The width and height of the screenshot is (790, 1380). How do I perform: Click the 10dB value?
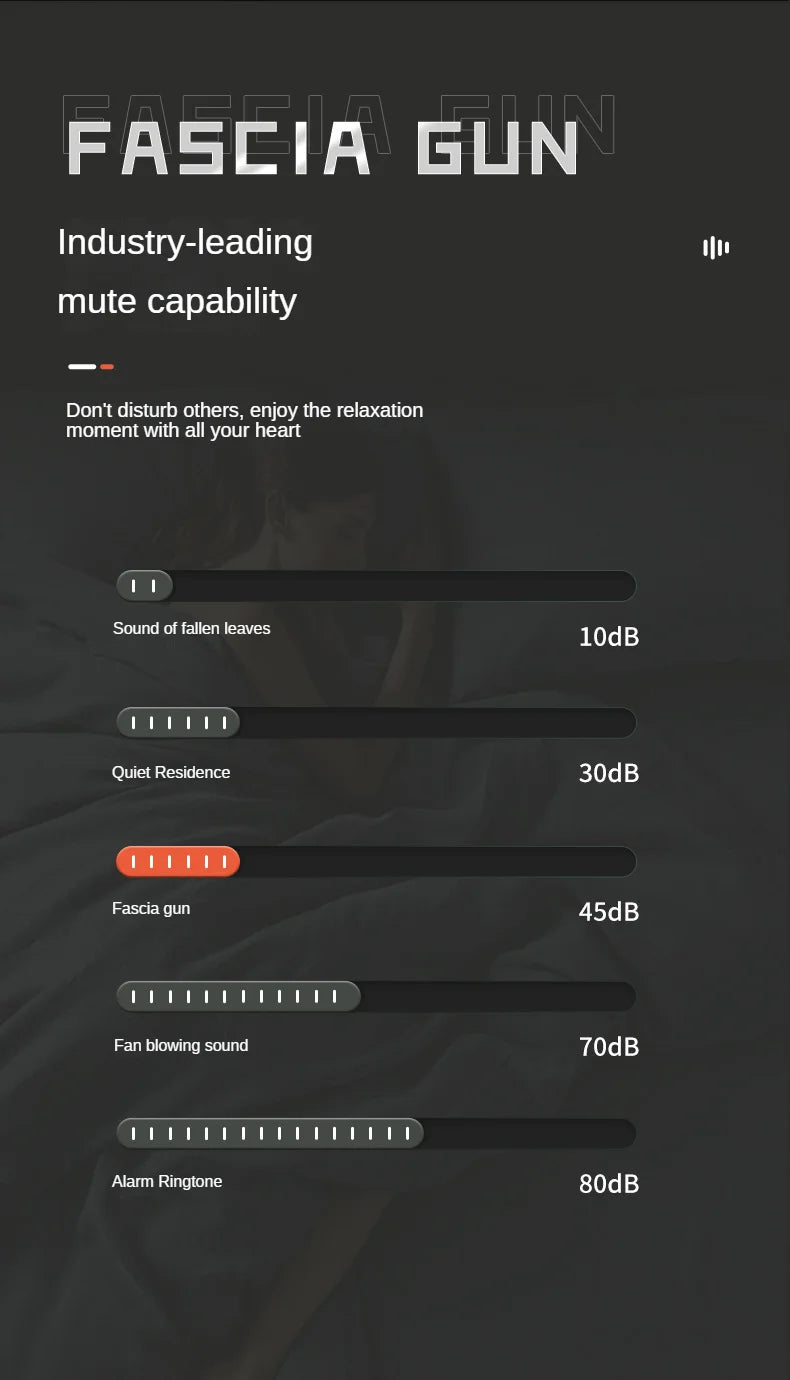(608, 637)
